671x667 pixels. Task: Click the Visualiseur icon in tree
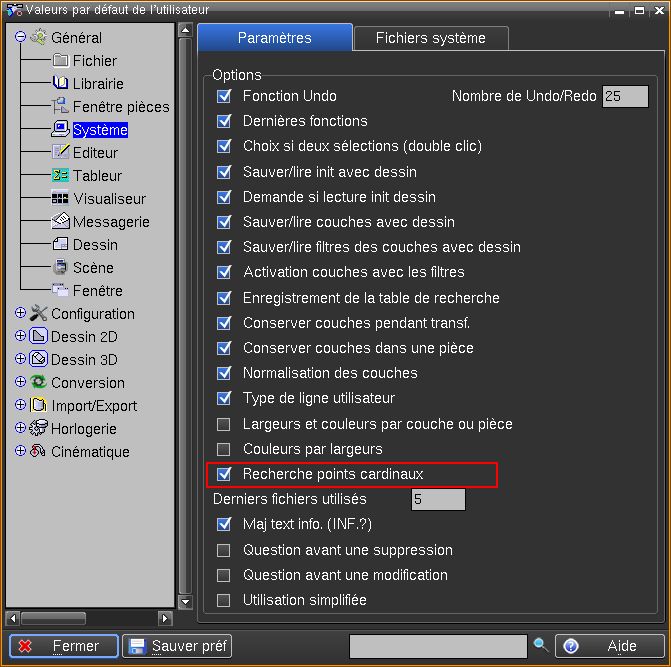pos(60,199)
